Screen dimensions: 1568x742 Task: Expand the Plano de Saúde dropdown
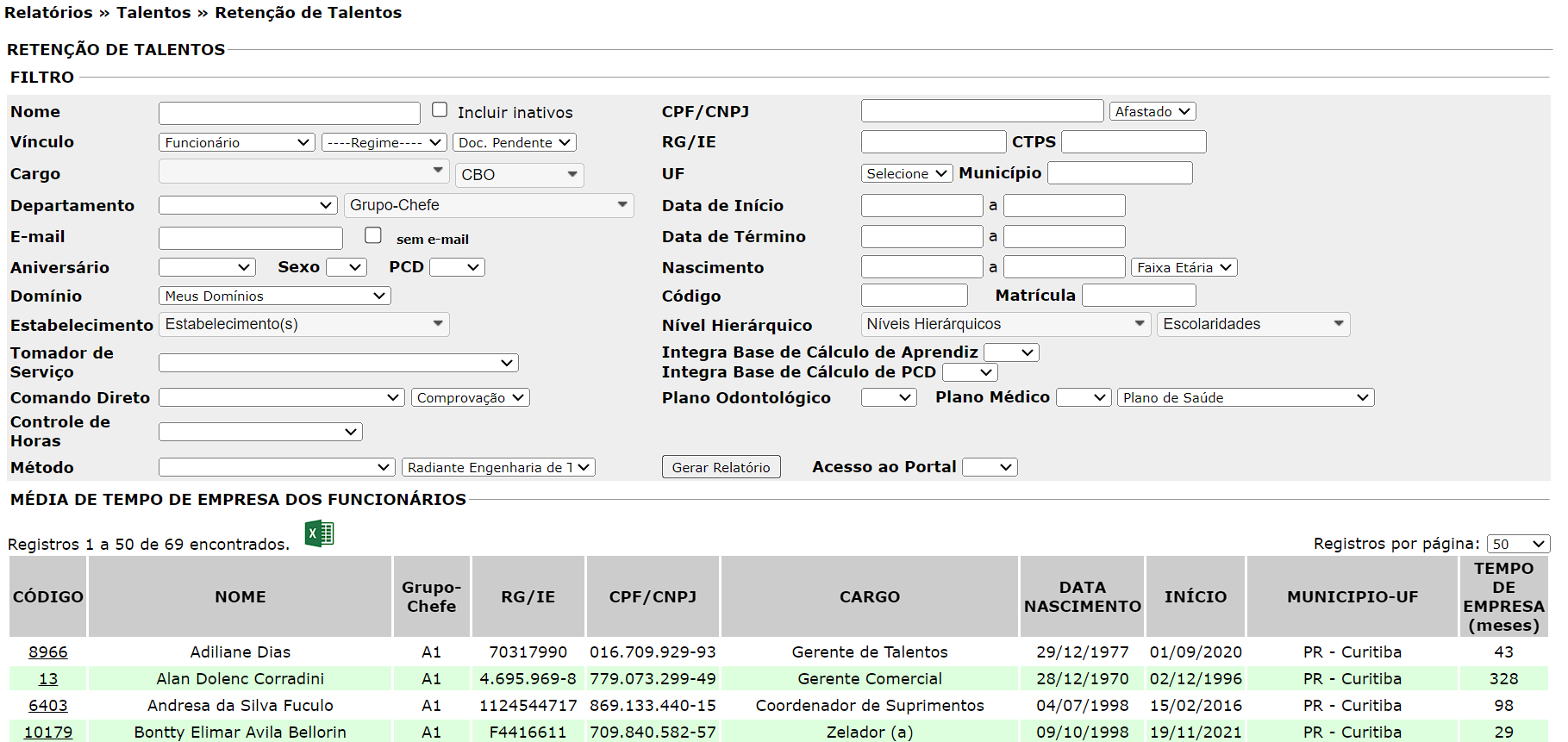click(1246, 397)
